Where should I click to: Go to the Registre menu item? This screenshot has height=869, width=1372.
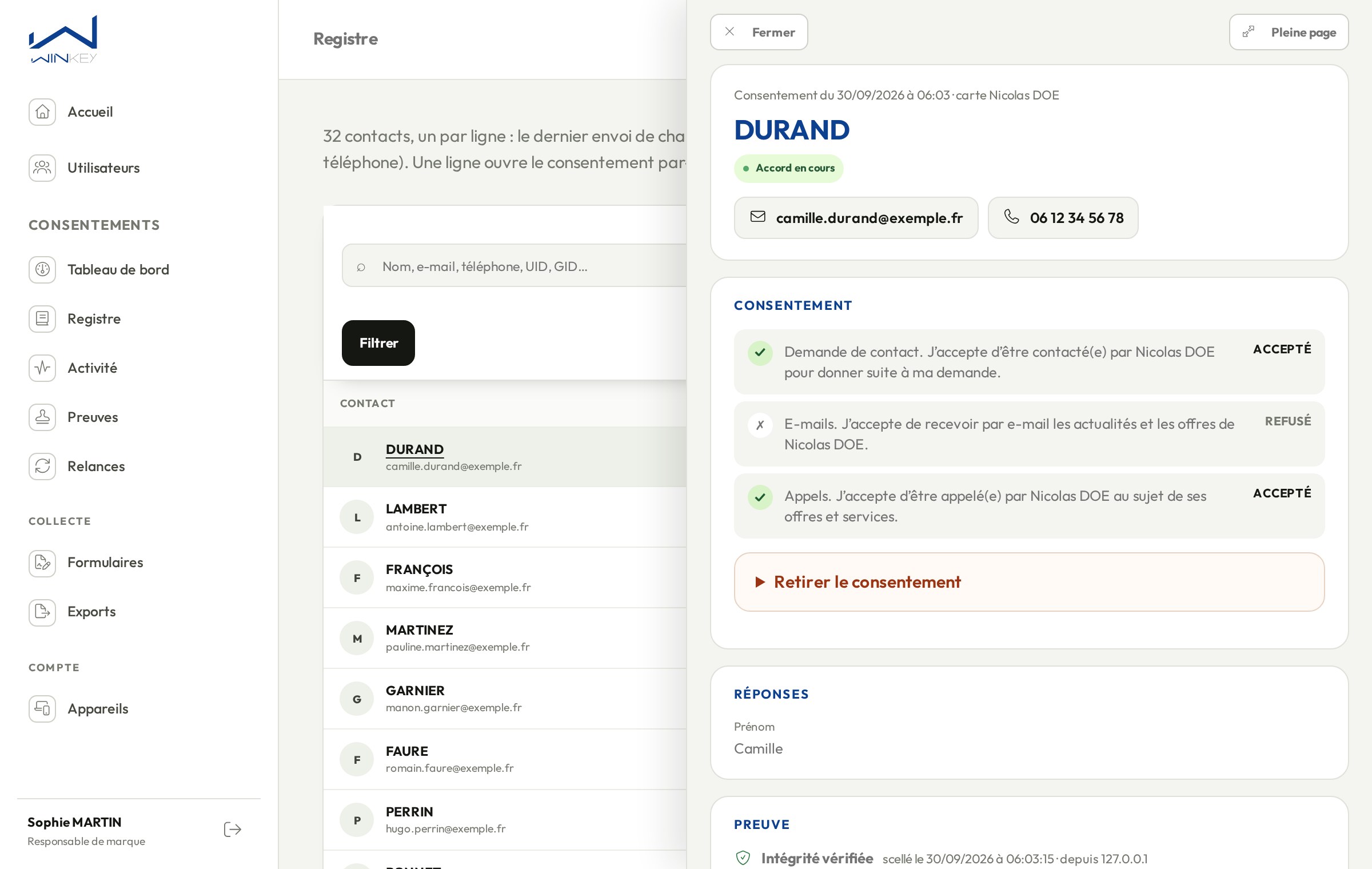[94, 318]
